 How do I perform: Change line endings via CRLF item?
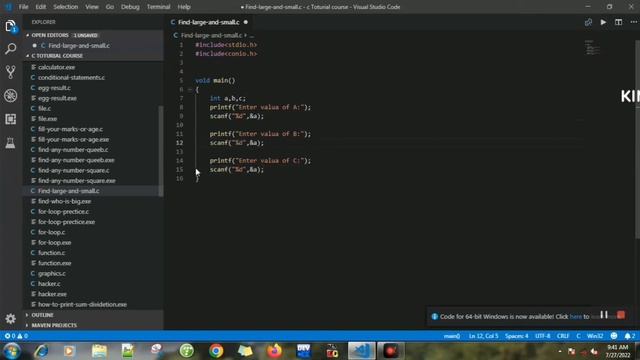coord(563,336)
